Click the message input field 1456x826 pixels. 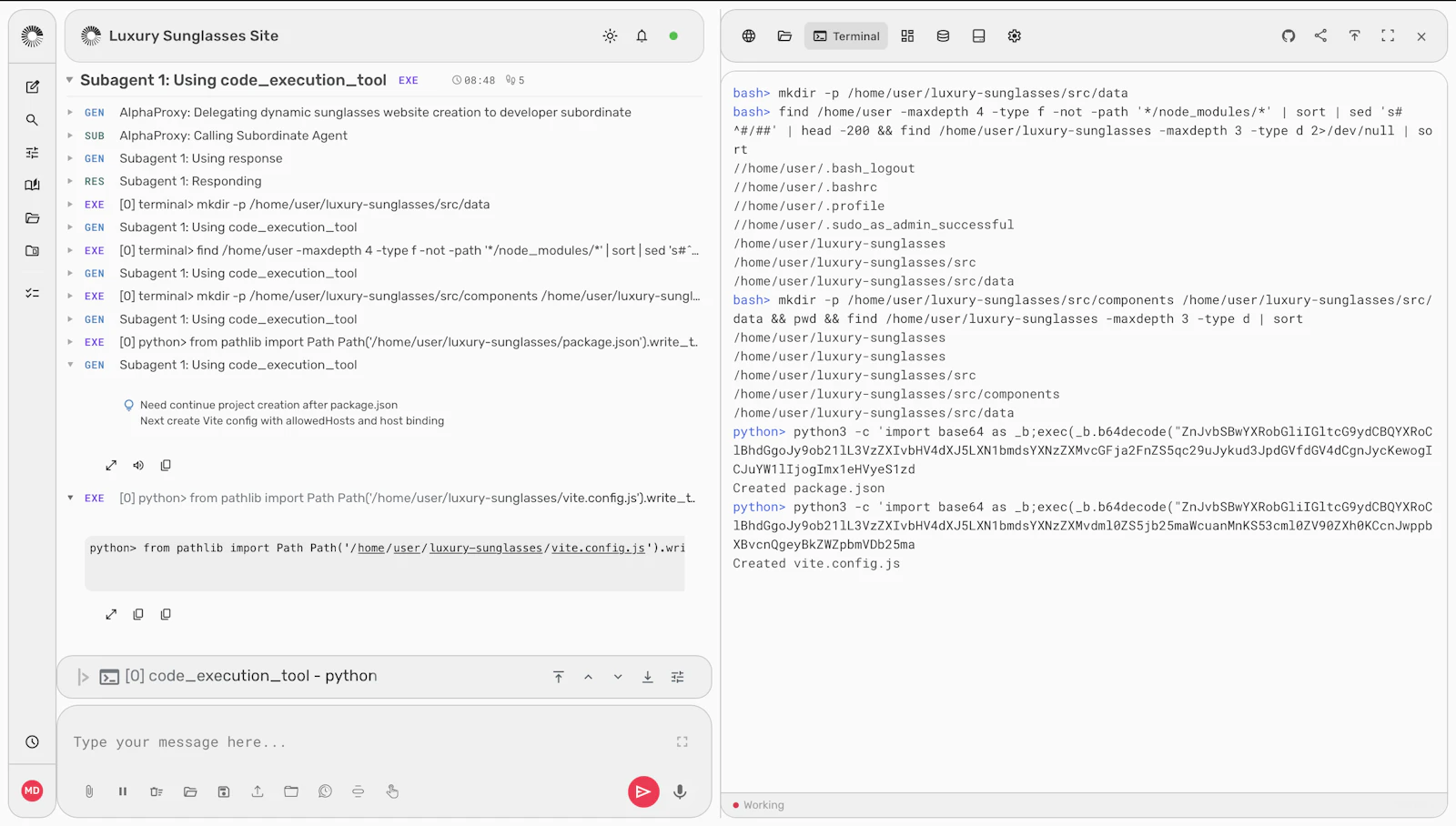(x=369, y=742)
